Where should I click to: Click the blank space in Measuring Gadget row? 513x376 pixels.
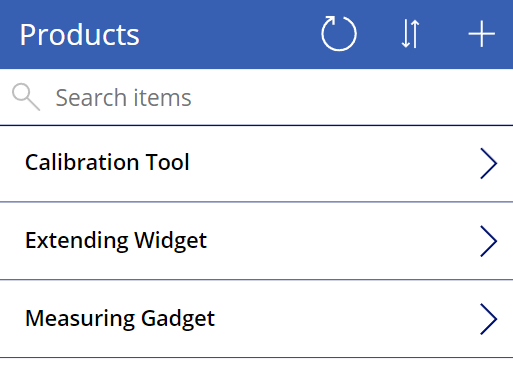pos(347,319)
